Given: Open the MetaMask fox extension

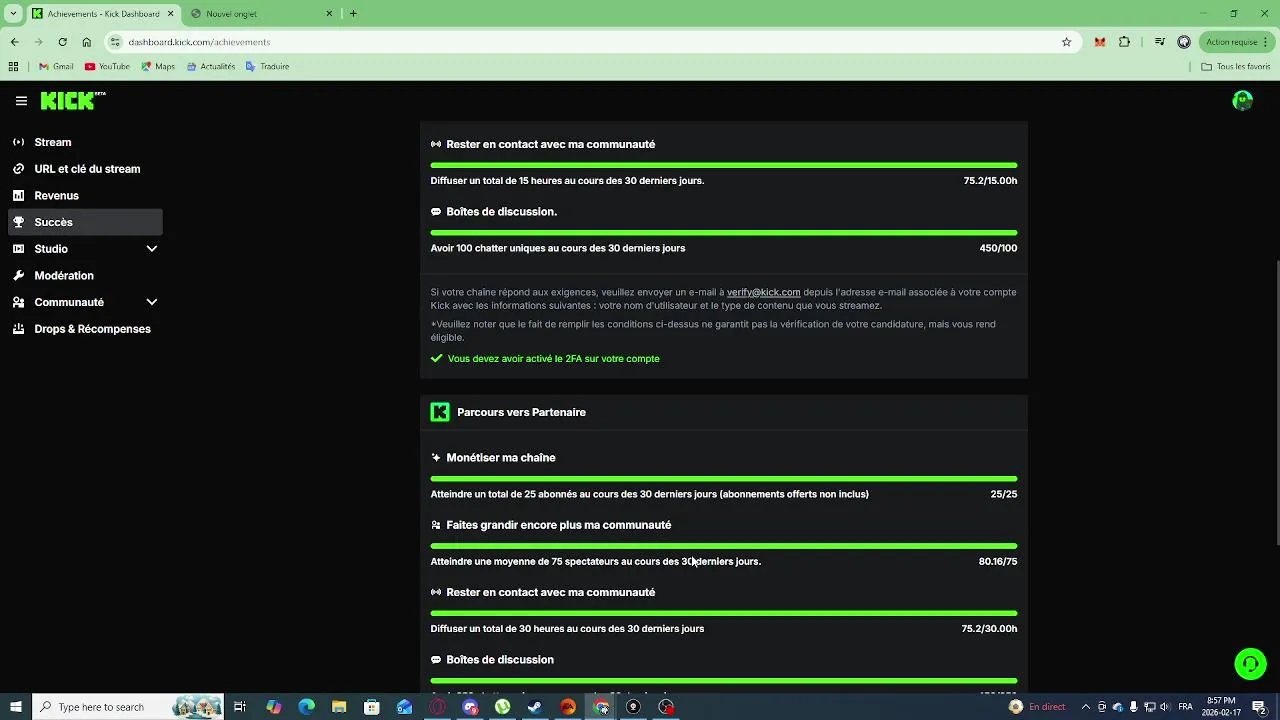Looking at the screenshot, I should [1100, 42].
